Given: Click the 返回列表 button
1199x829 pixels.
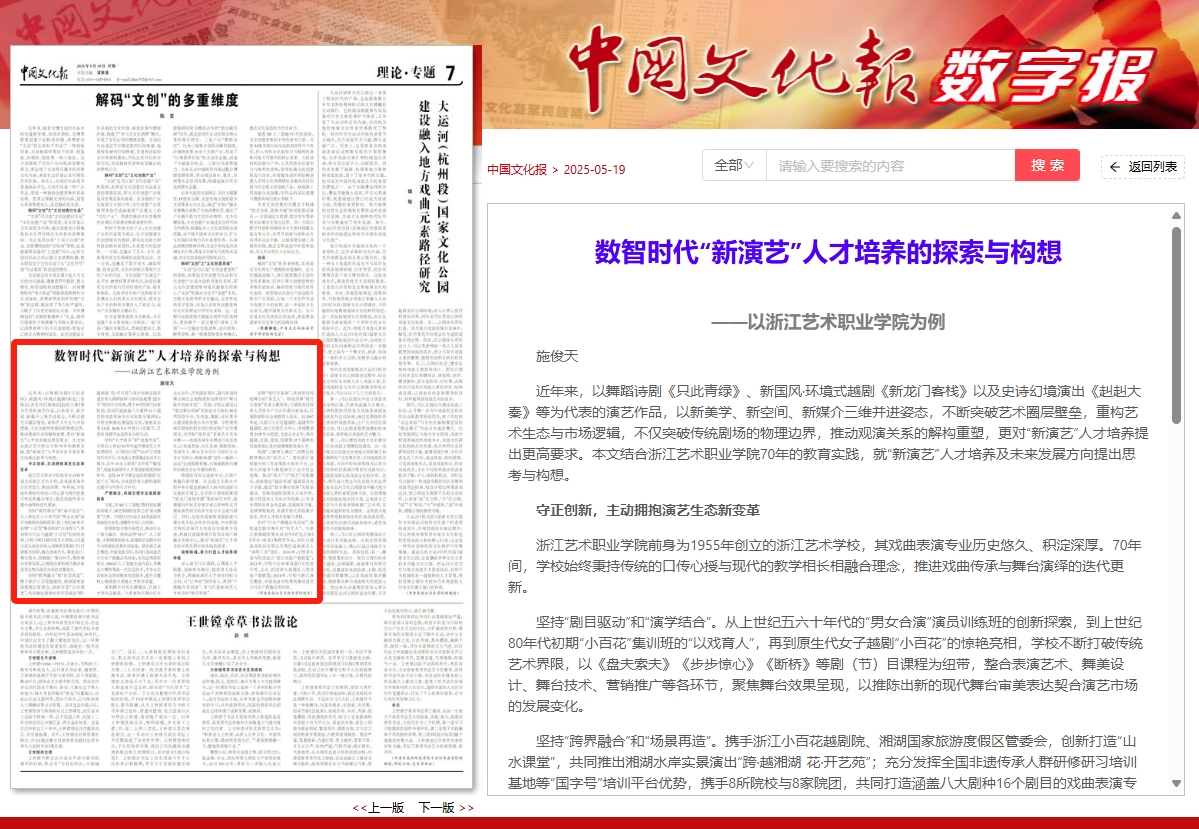Looking at the screenshot, I should [x=1142, y=167].
